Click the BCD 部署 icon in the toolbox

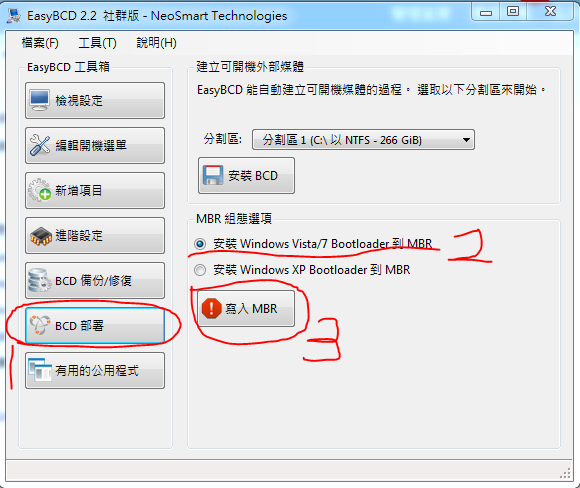point(40,325)
